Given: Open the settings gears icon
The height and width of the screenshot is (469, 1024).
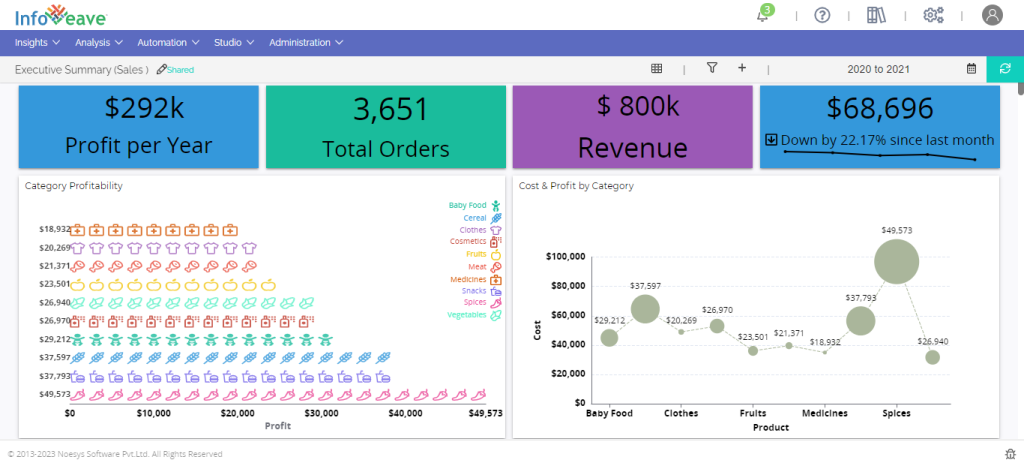Looking at the screenshot, I should click(933, 15).
